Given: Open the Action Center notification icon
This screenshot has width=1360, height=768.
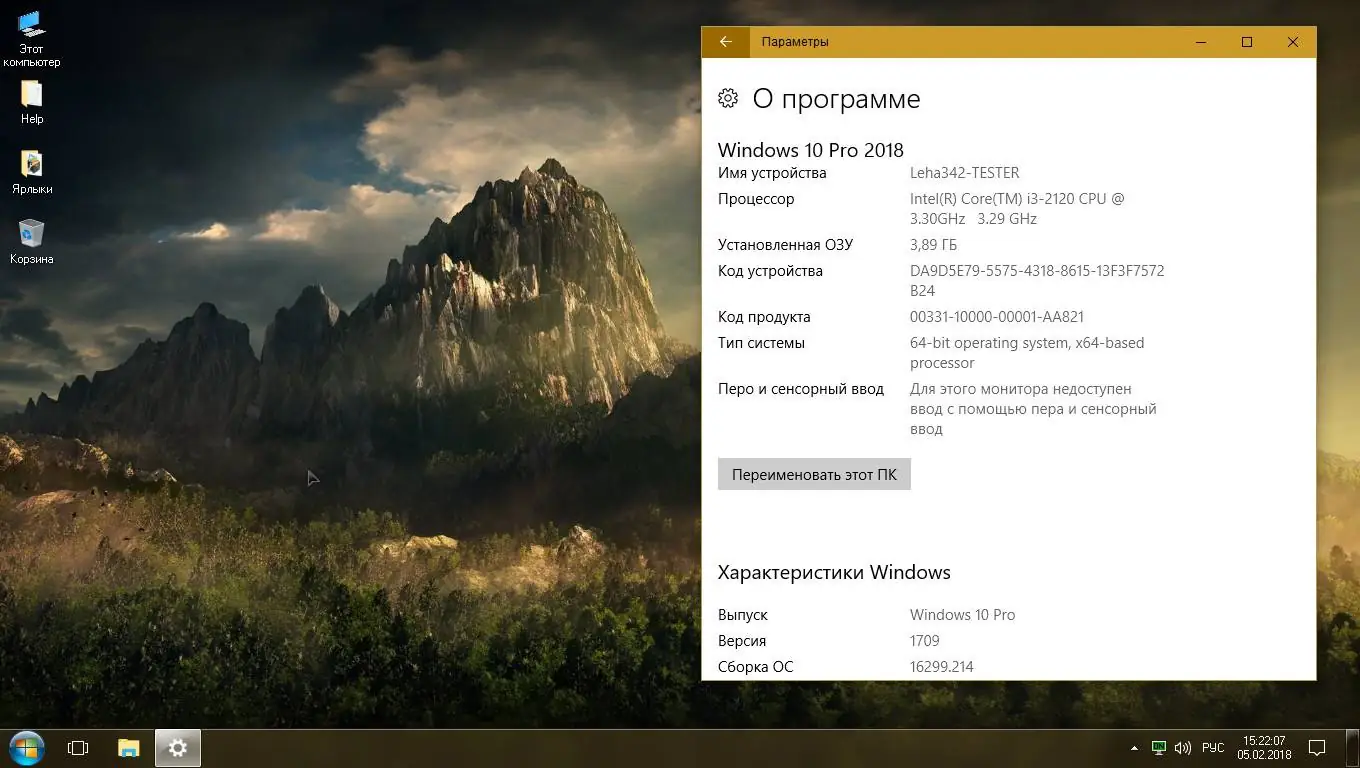Looking at the screenshot, I should pos(1318,748).
